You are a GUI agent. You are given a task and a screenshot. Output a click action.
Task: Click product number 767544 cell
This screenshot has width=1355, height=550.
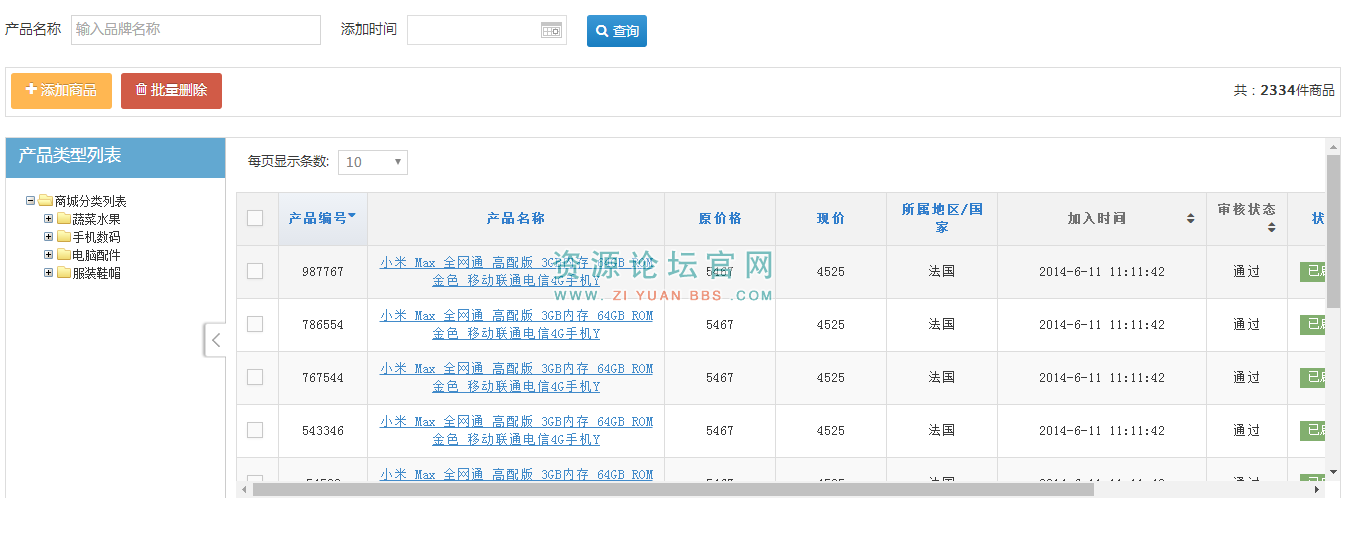coord(322,378)
